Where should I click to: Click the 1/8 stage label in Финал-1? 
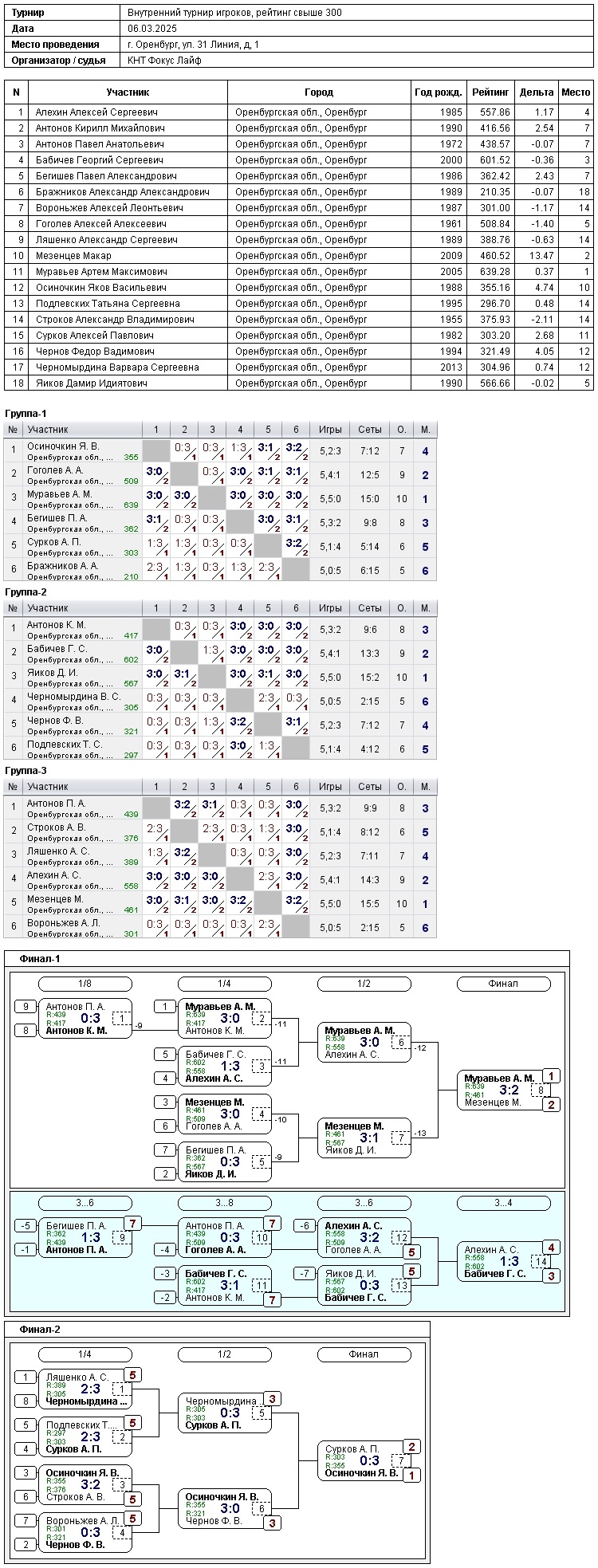pos(85,984)
